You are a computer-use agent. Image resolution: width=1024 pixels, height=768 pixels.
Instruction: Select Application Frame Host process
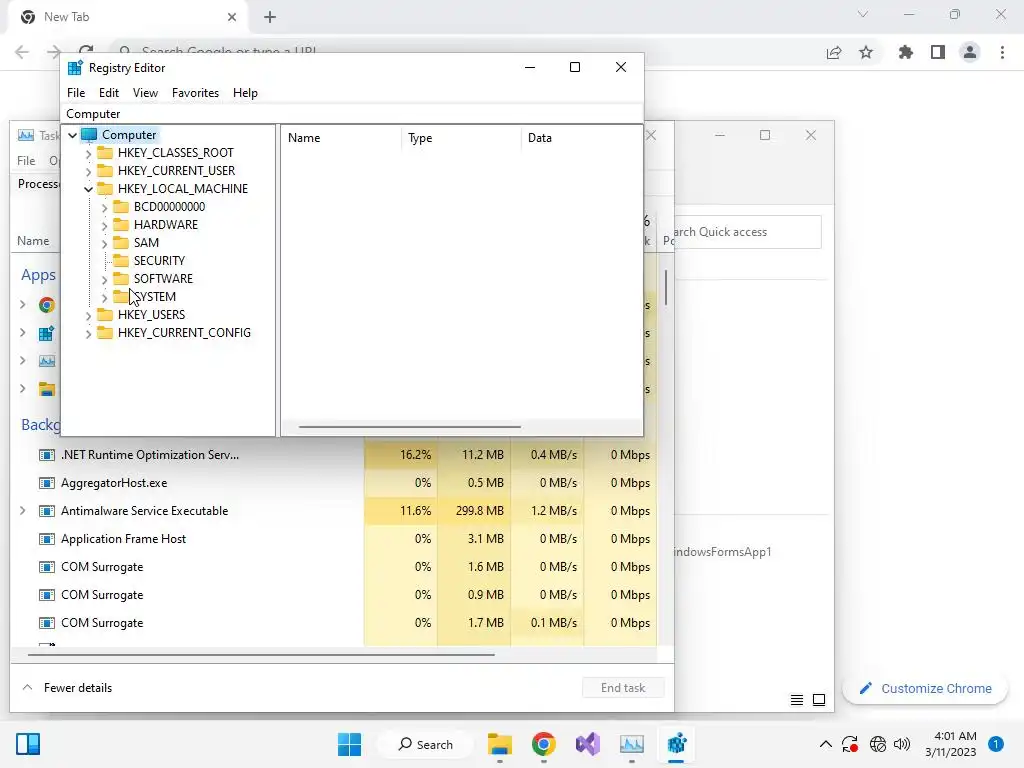[123, 539]
